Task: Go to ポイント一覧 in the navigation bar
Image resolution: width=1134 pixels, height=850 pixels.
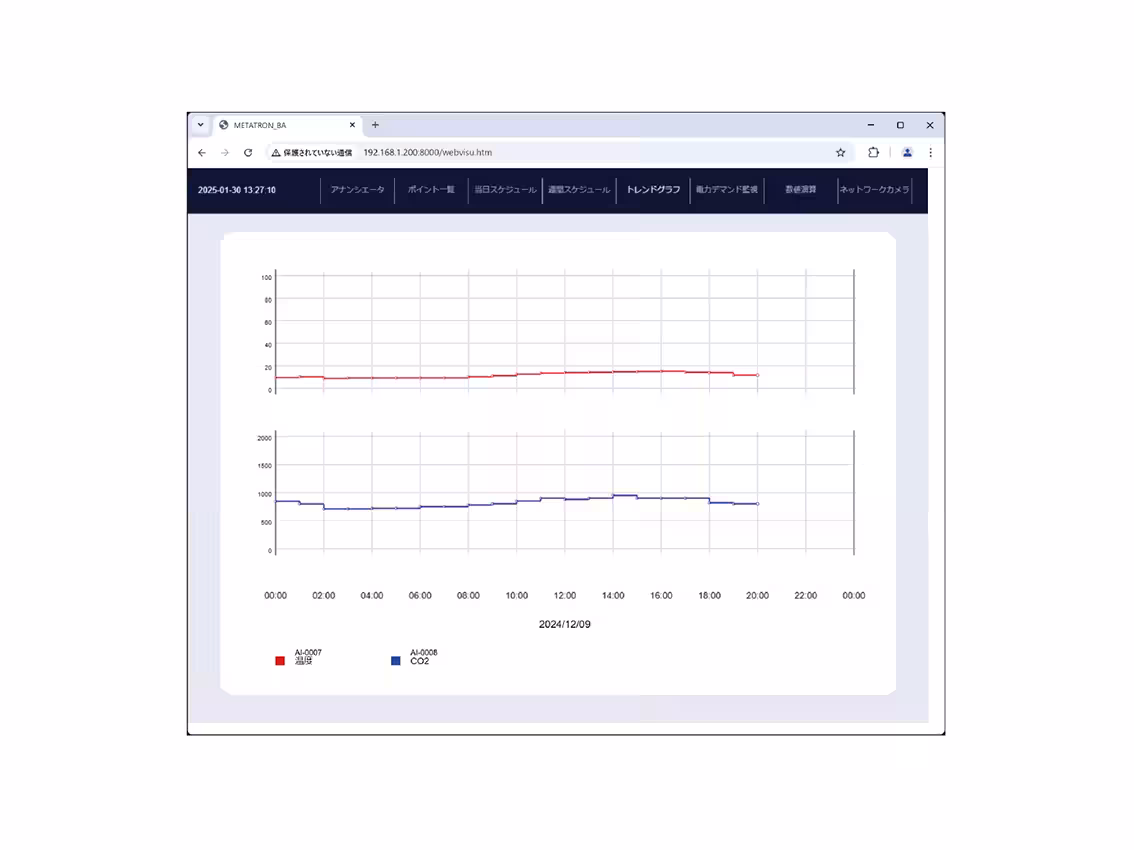Action: (431, 190)
